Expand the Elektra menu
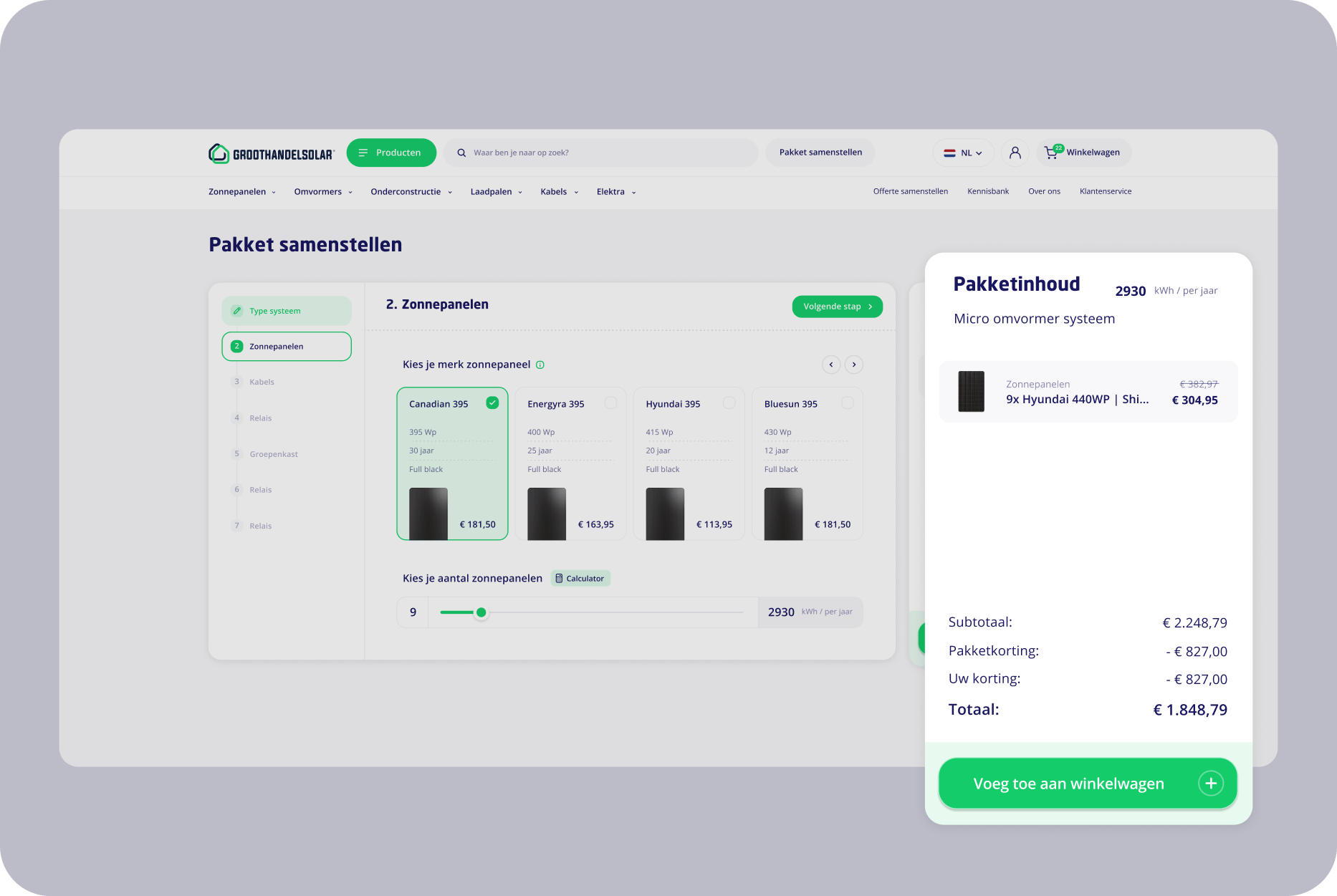Screen dimensions: 1337x896 (616, 192)
